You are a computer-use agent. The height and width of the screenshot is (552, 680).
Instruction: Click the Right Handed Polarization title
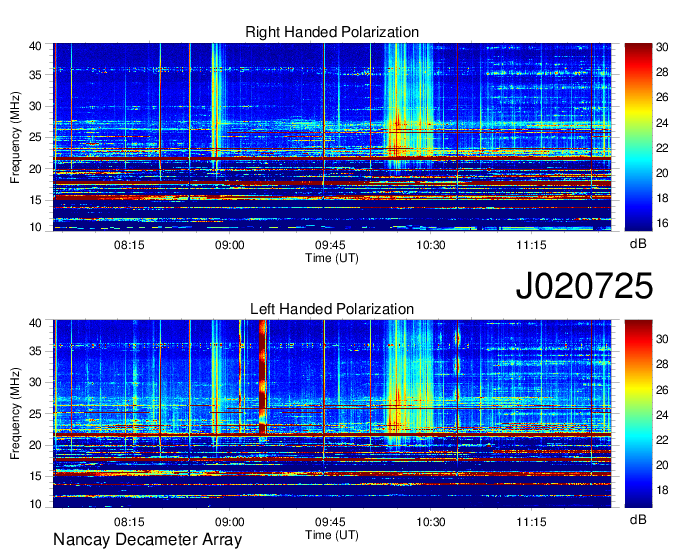click(x=332, y=32)
